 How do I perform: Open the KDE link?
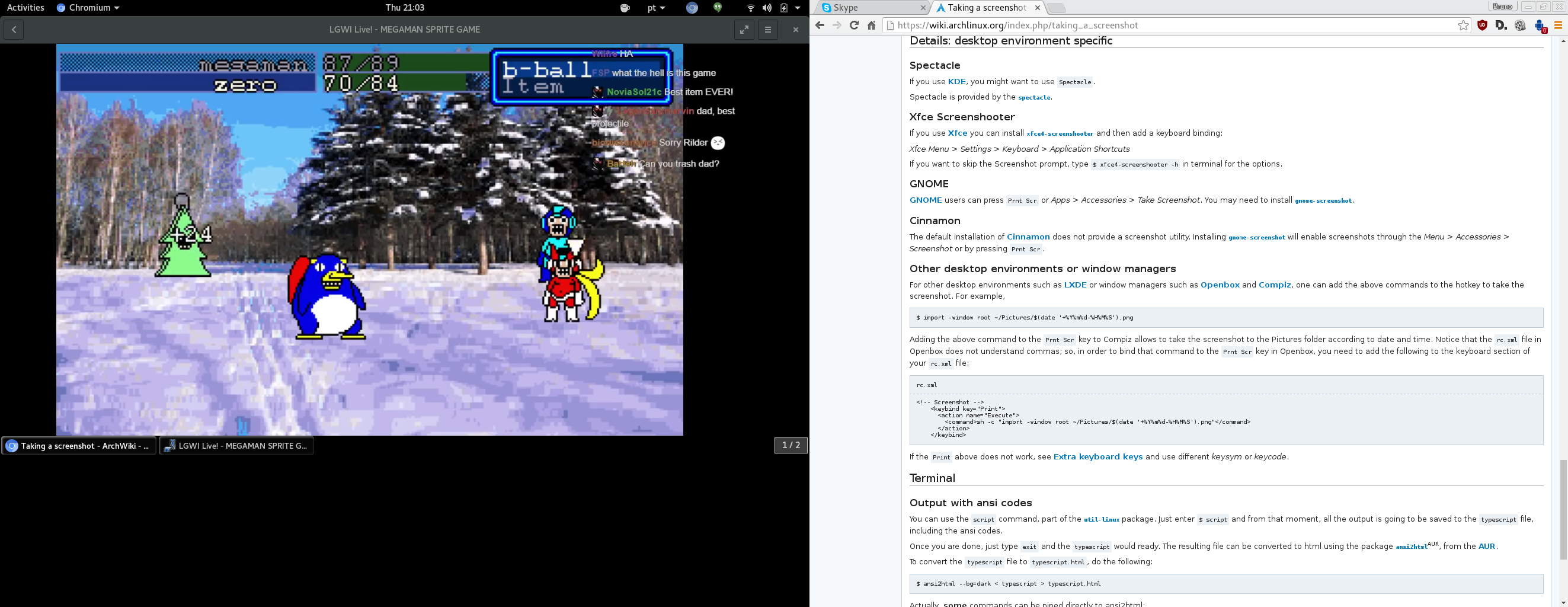pyautogui.click(x=957, y=82)
